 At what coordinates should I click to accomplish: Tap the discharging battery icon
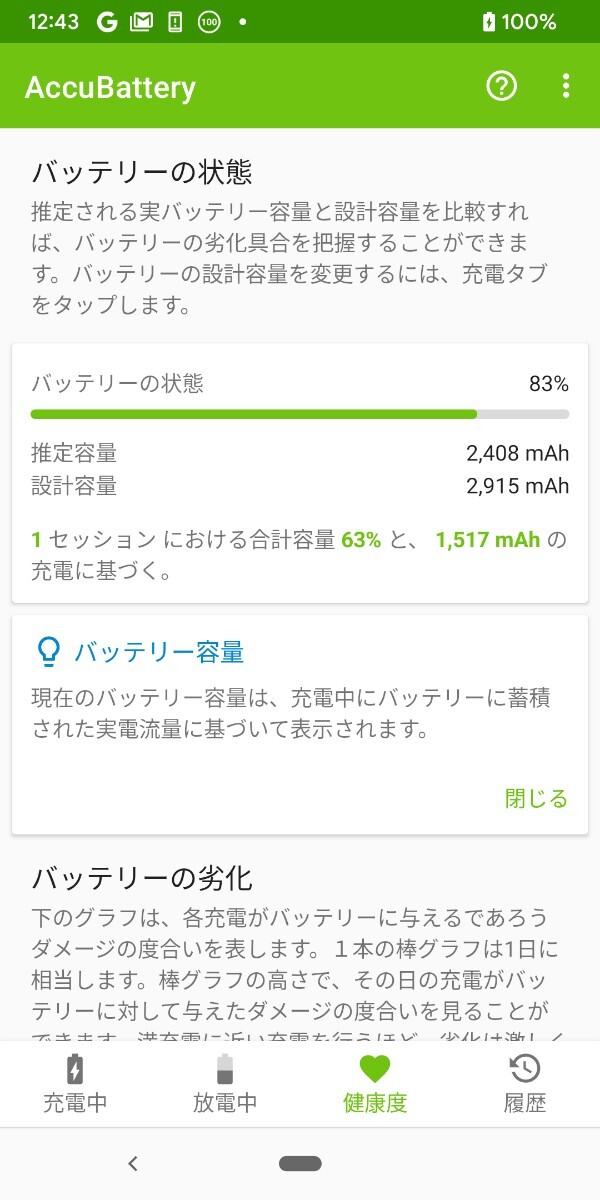225,1069
